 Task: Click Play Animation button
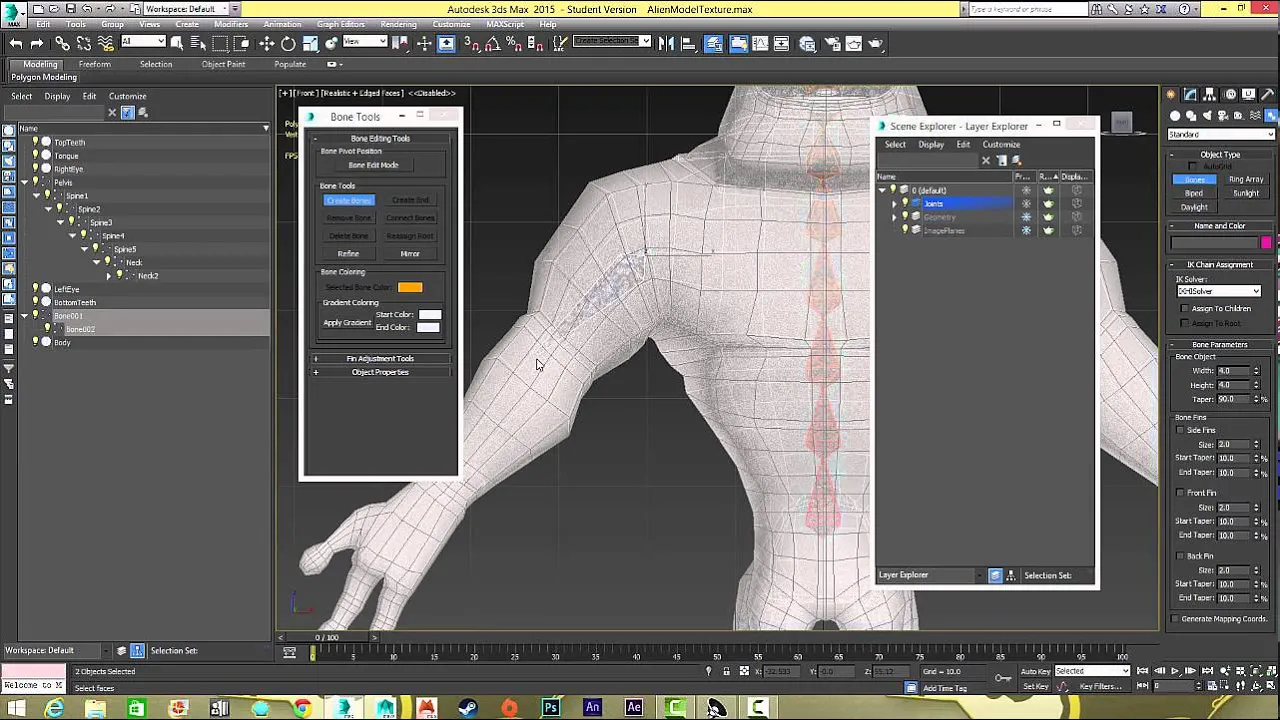click(1176, 671)
